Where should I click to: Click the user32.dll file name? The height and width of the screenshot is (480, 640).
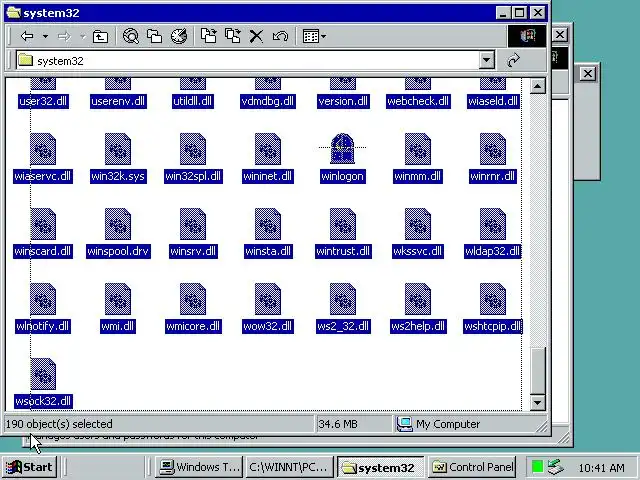pyautogui.click(x=43, y=101)
